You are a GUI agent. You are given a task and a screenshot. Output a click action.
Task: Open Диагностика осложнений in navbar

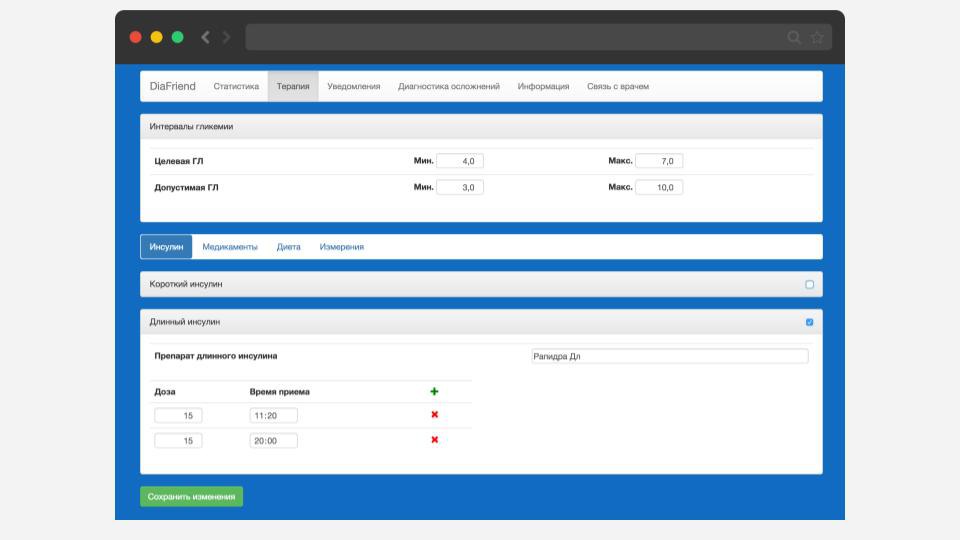448,87
